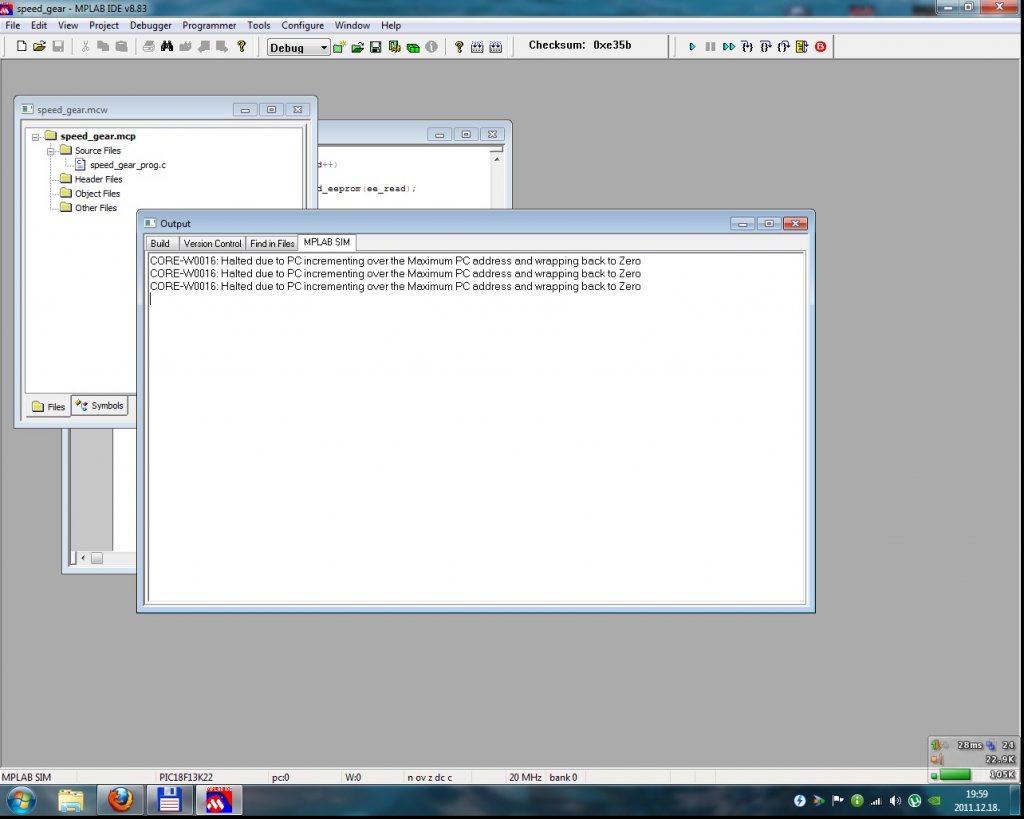Open the View menu
1024x819 pixels.
point(68,25)
